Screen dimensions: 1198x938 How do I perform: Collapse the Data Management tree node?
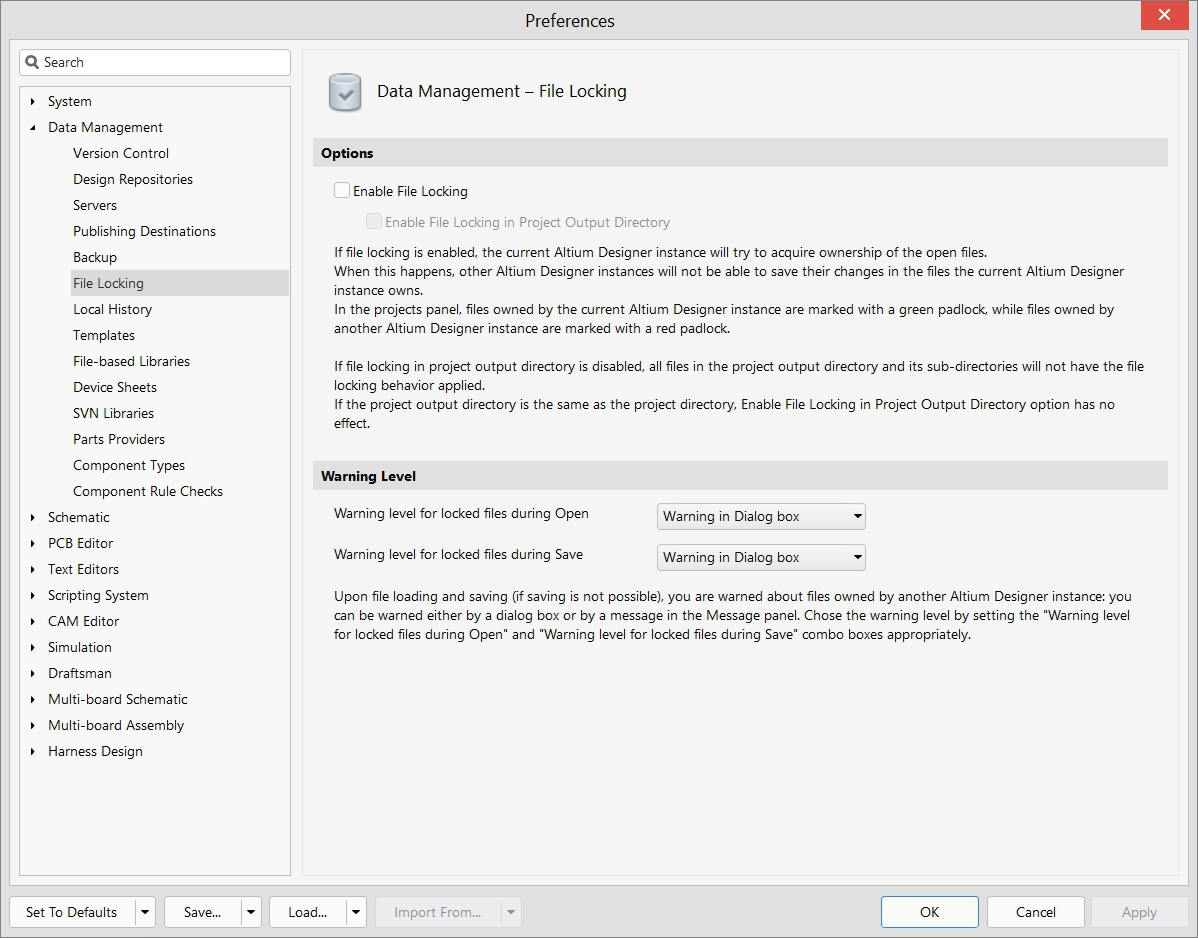pyautogui.click(x=32, y=128)
